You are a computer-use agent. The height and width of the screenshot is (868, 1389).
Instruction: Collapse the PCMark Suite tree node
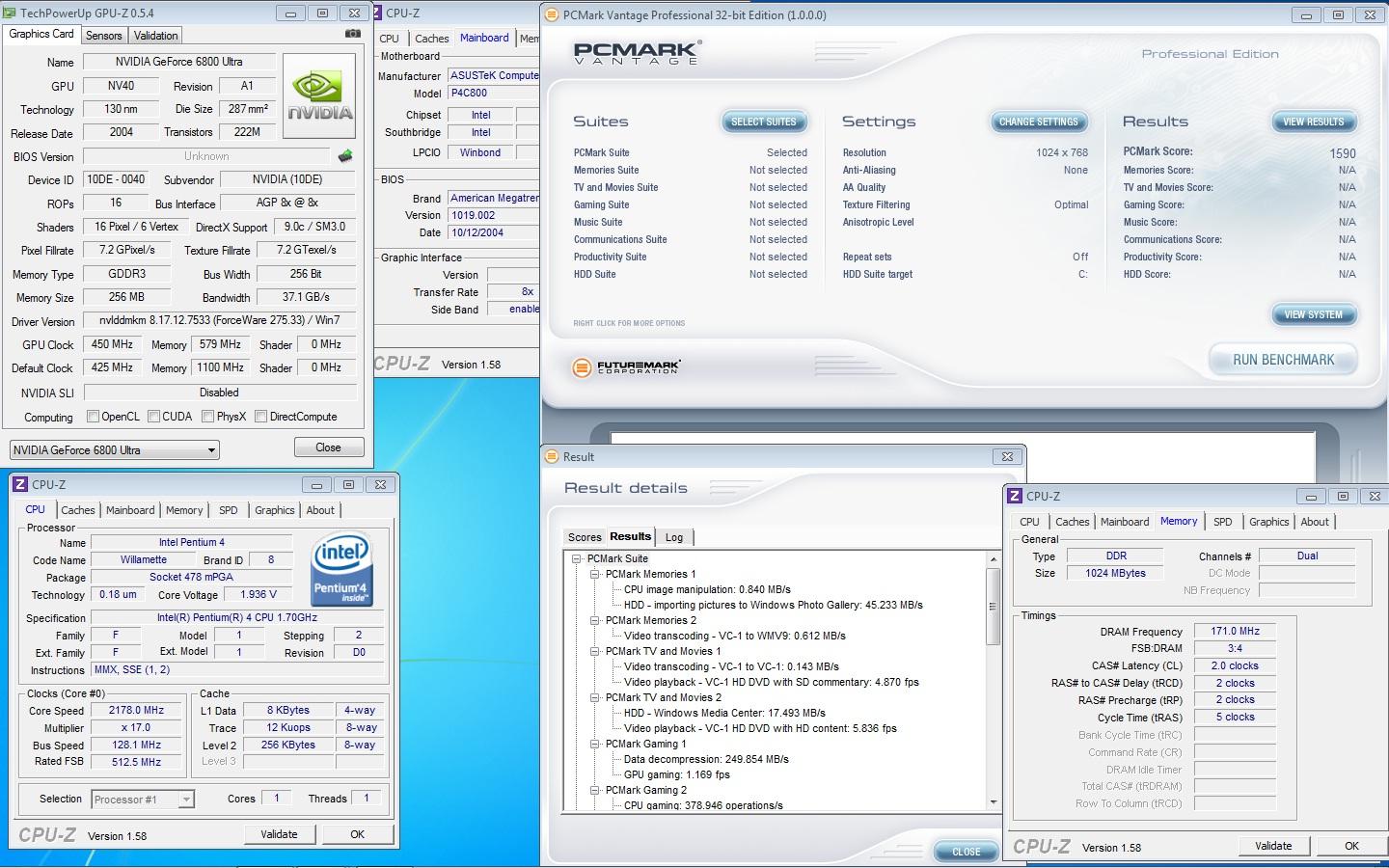click(x=576, y=558)
